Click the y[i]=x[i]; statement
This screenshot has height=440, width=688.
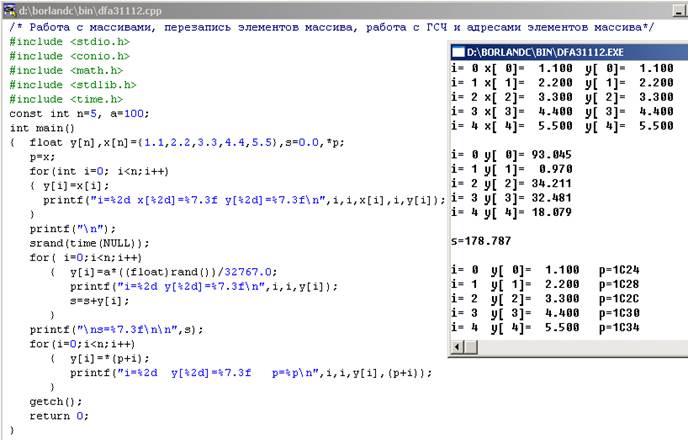76,186
